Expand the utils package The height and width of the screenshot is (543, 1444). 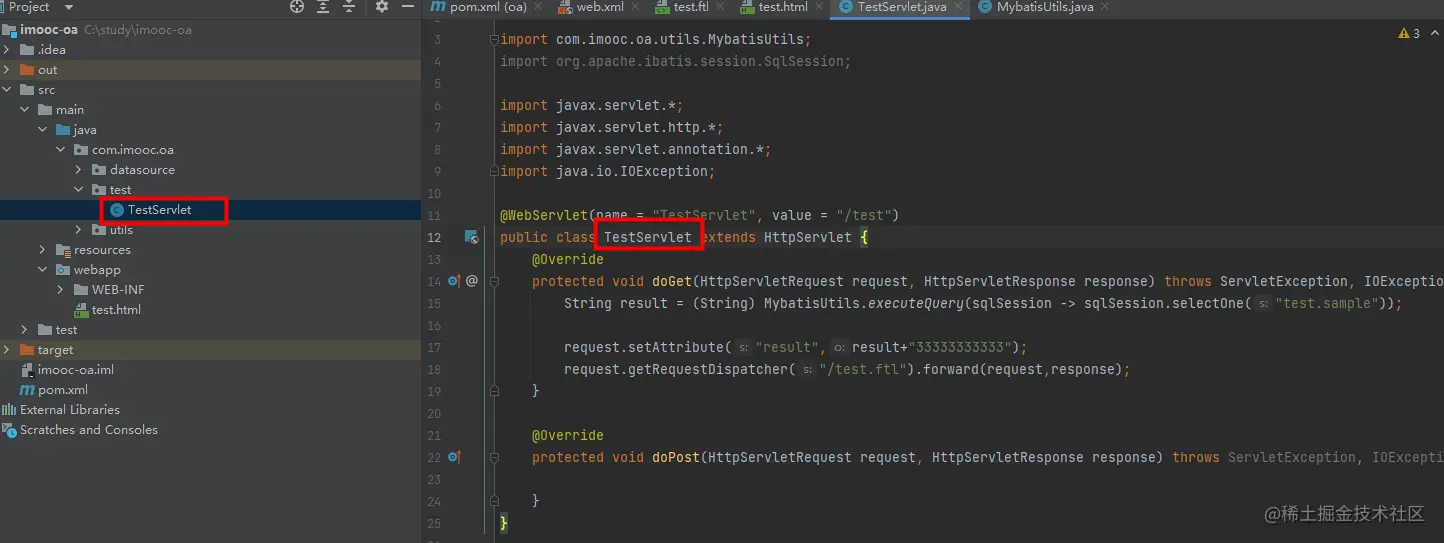[79, 230]
